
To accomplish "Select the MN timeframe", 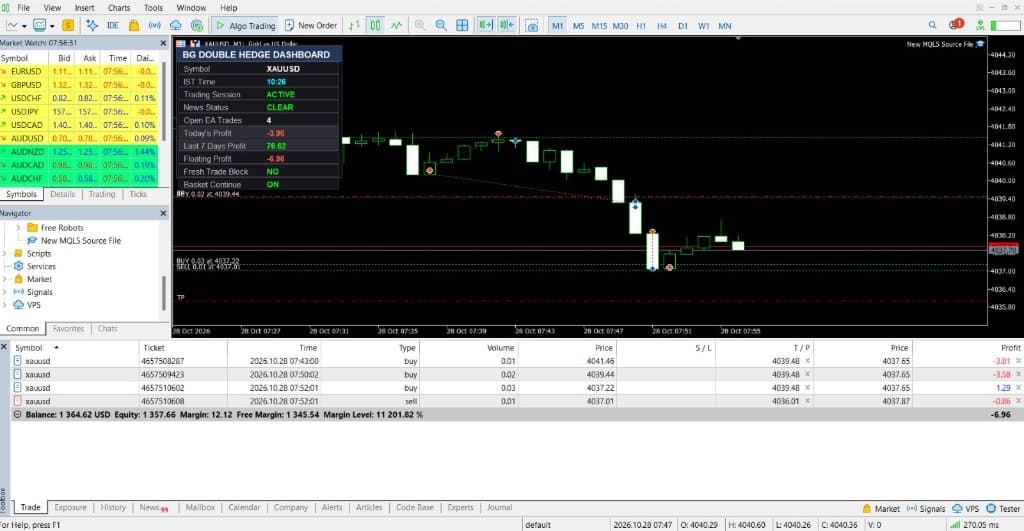I will [725, 26].
